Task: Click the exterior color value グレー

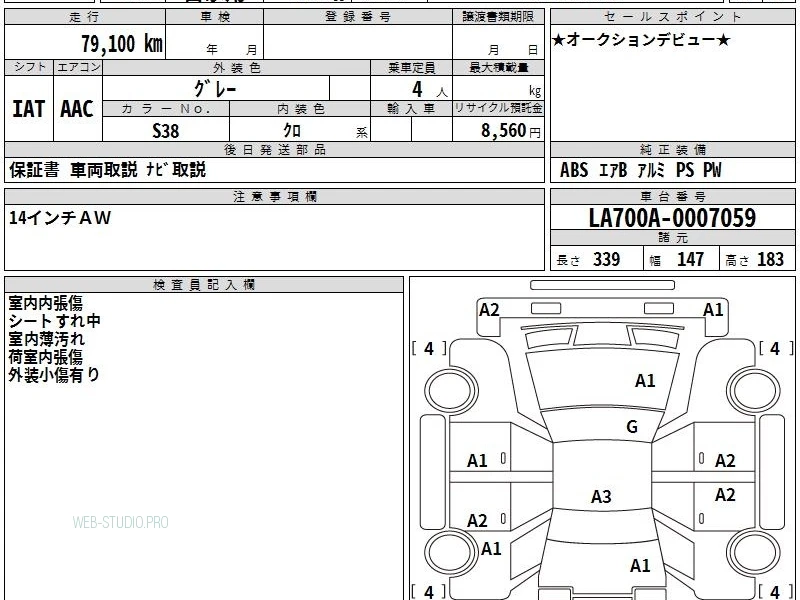Action: click(215, 89)
